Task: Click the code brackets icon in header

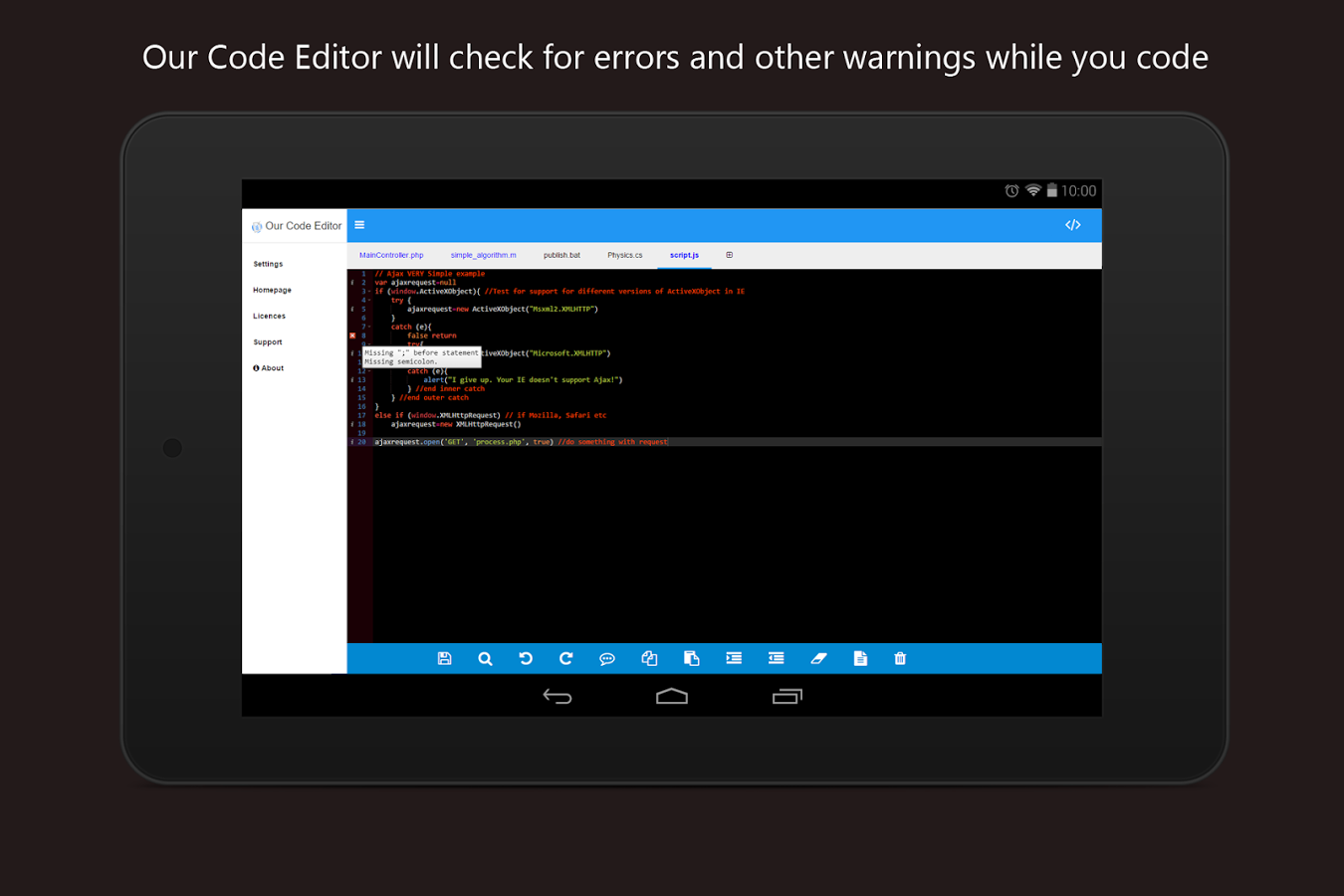Action: (1073, 225)
